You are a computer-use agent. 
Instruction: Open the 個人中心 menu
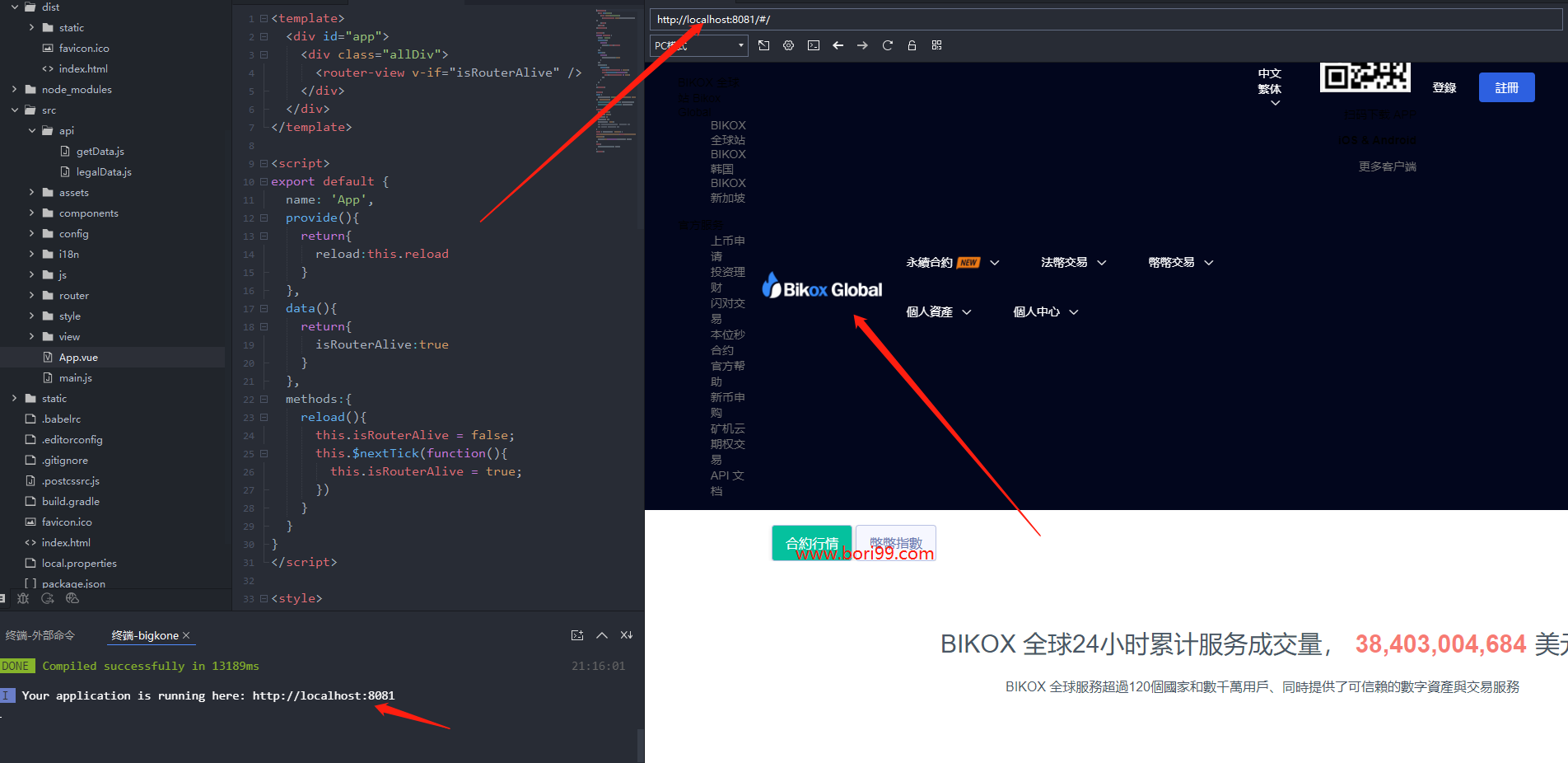(x=1046, y=312)
